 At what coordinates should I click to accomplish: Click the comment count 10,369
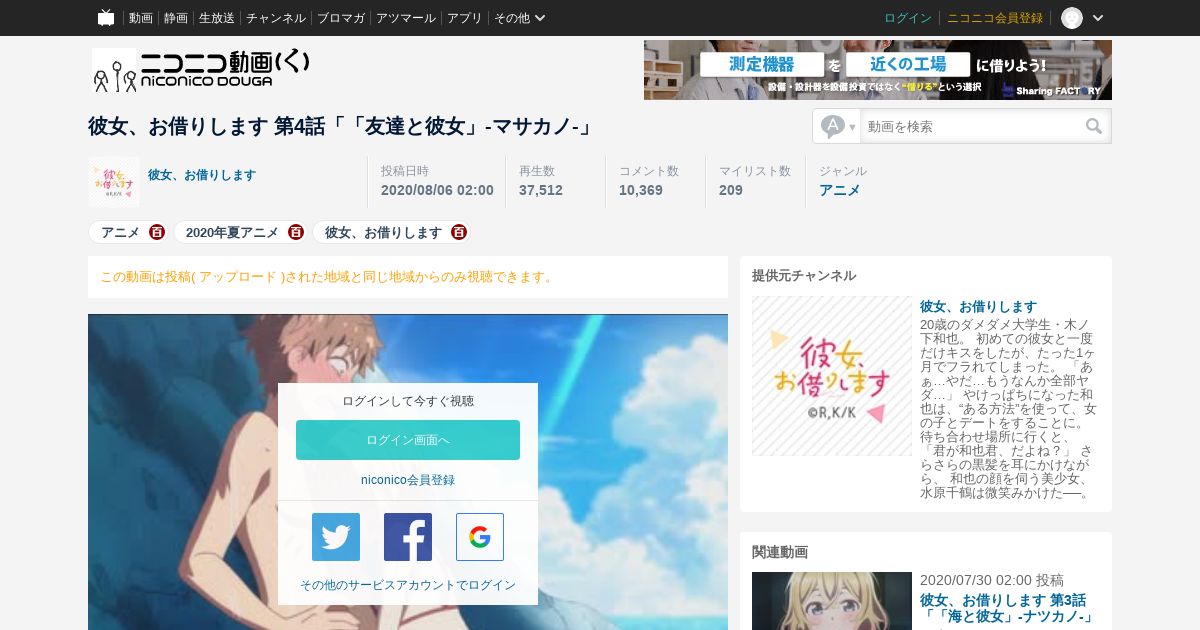[641, 190]
